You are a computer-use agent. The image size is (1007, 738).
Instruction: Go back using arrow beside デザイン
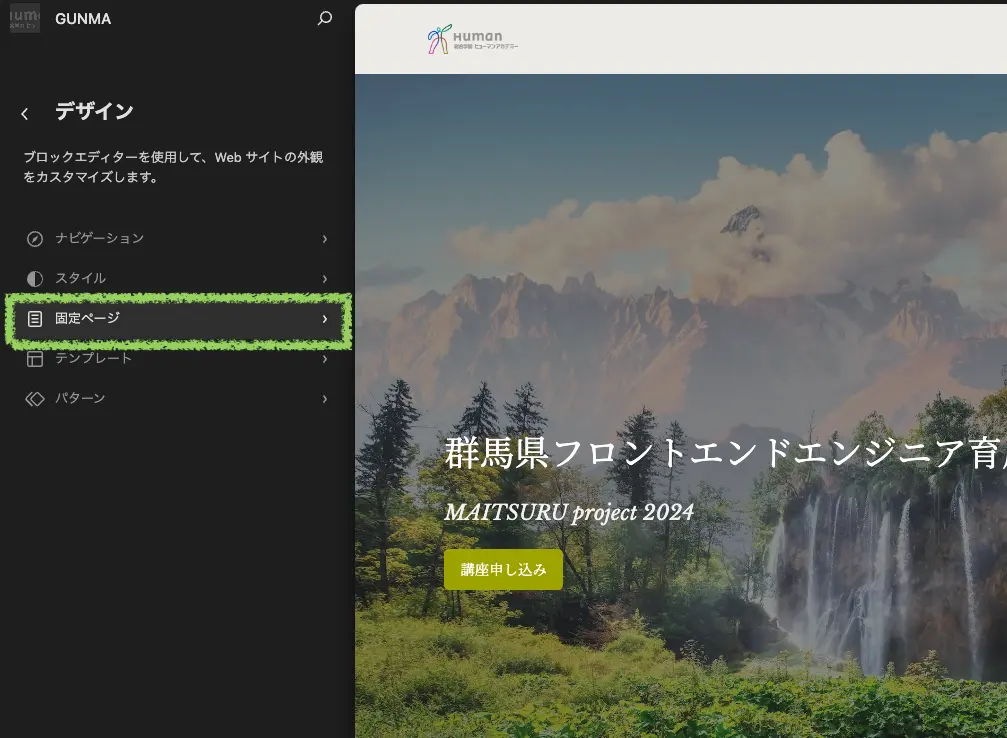pos(25,114)
